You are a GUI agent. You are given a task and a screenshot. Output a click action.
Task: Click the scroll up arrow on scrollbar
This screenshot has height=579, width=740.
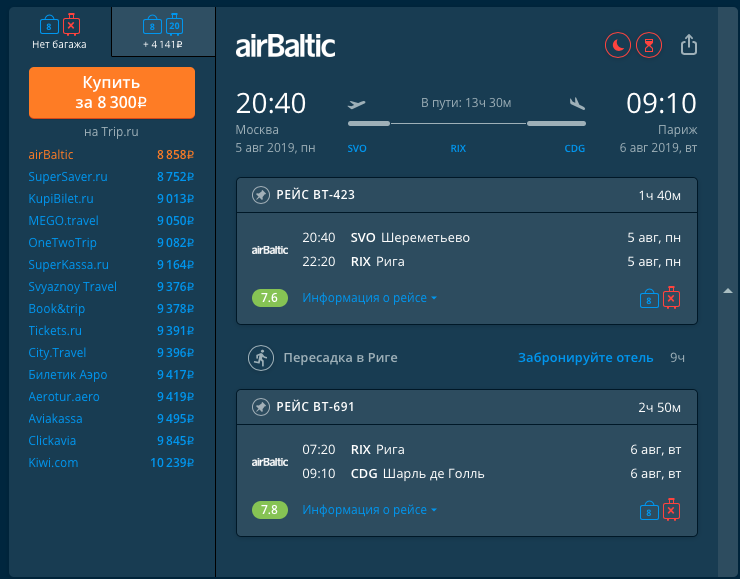click(x=728, y=291)
